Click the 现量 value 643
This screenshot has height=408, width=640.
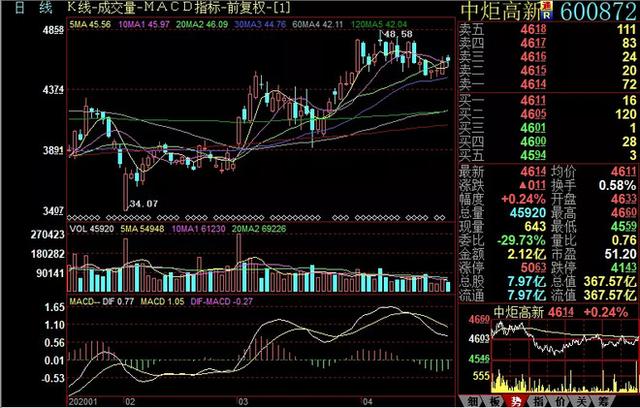(x=535, y=226)
